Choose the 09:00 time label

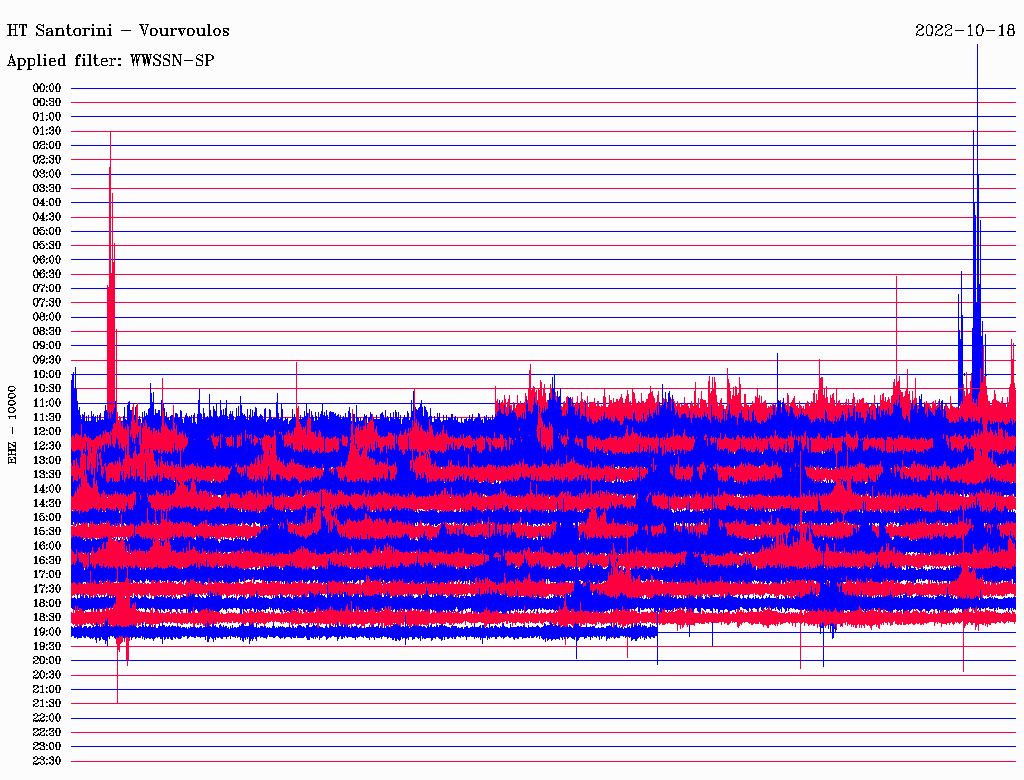tap(47, 345)
